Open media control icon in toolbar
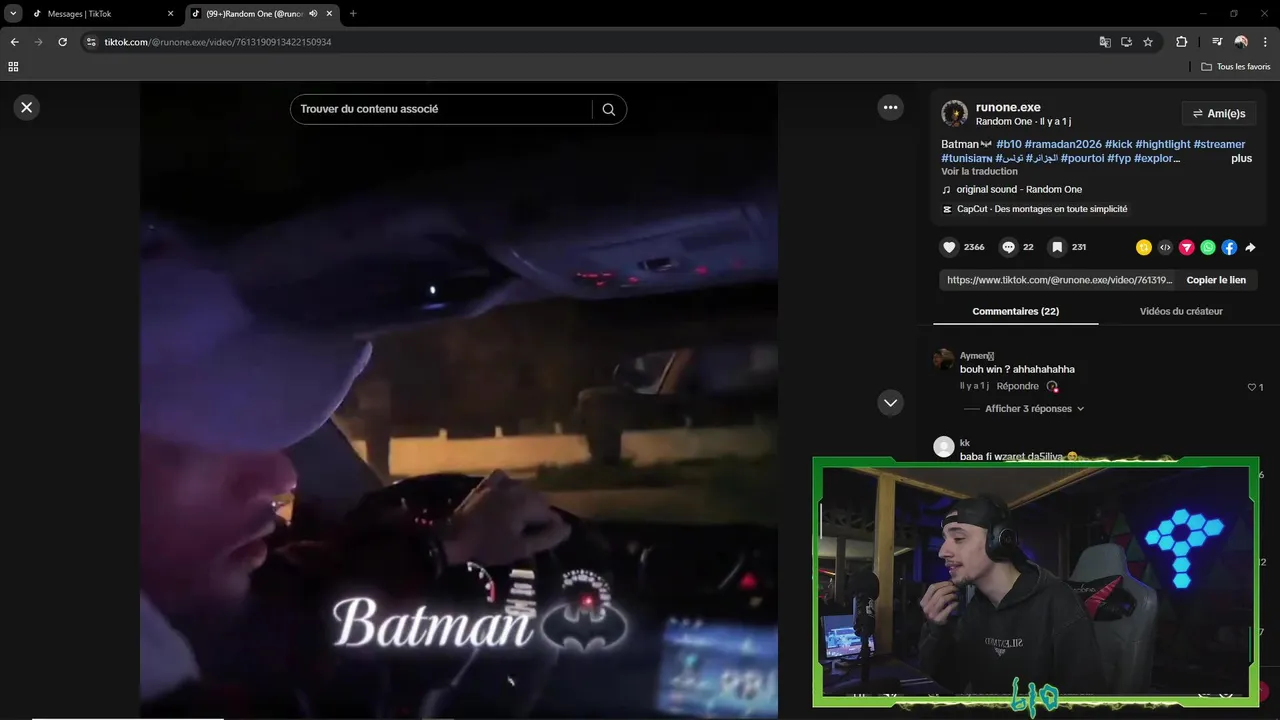1280x720 pixels. click(1217, 42)
